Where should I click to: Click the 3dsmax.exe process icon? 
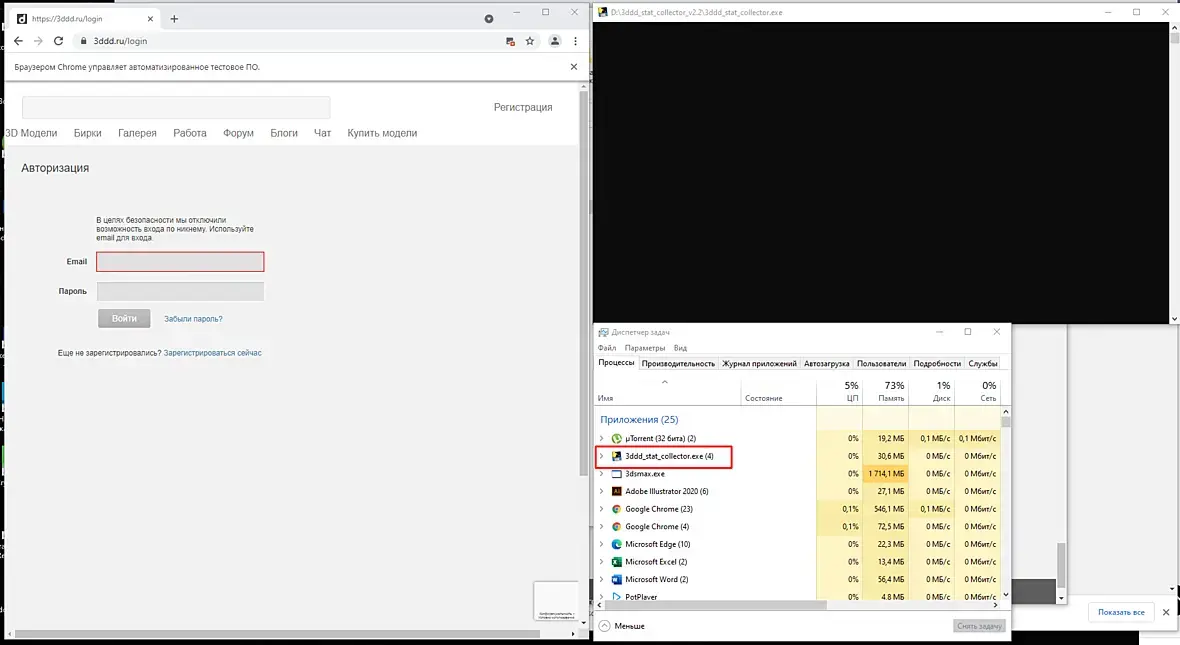(616, 473)
